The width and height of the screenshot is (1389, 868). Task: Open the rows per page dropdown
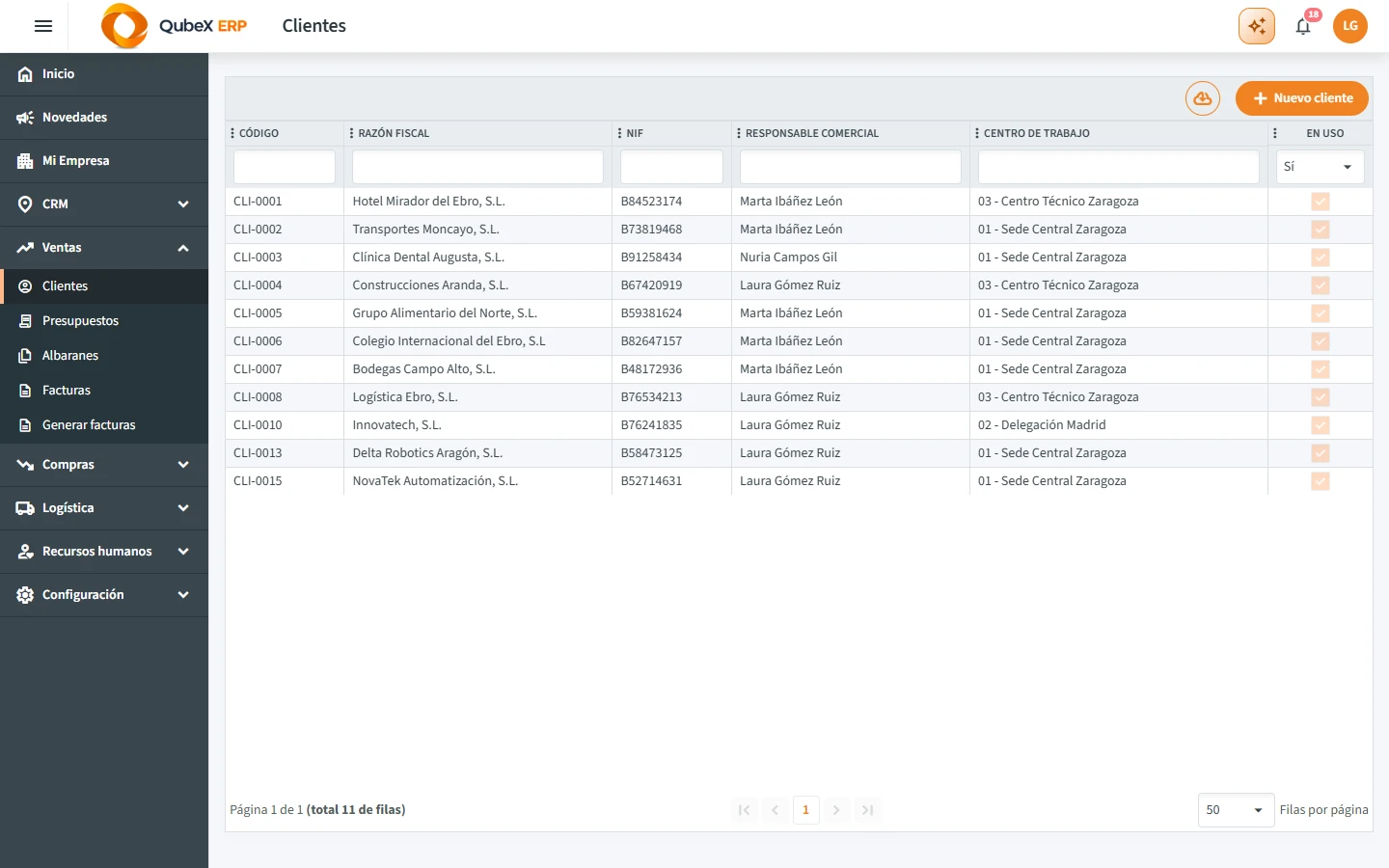[1236, 810]
